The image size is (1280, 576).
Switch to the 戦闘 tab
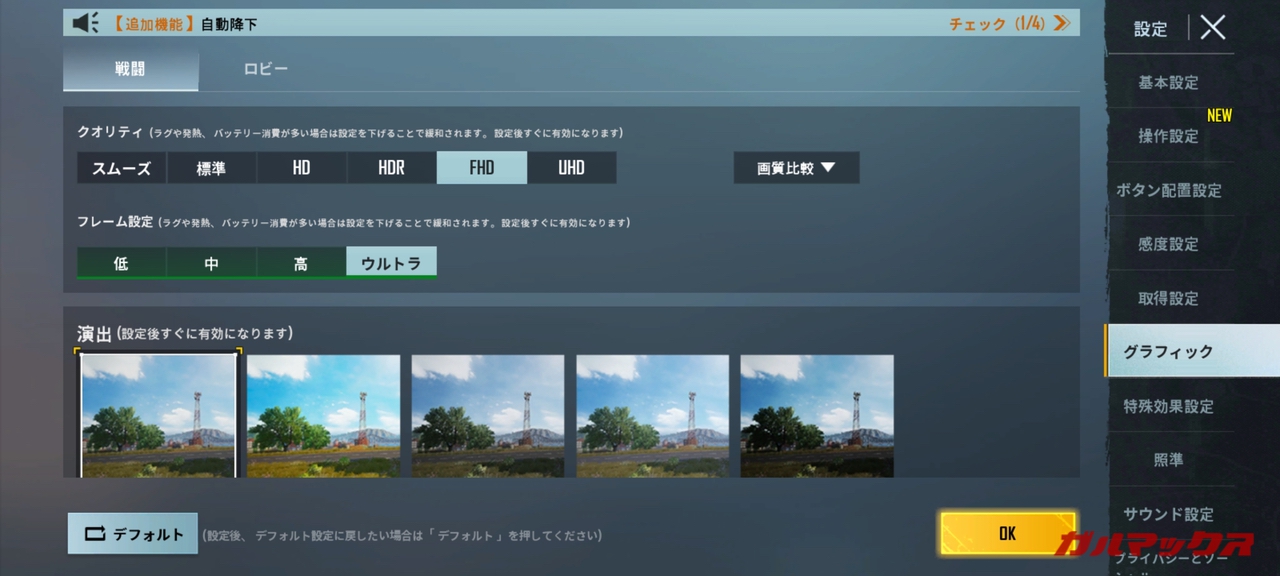[130, 69]
